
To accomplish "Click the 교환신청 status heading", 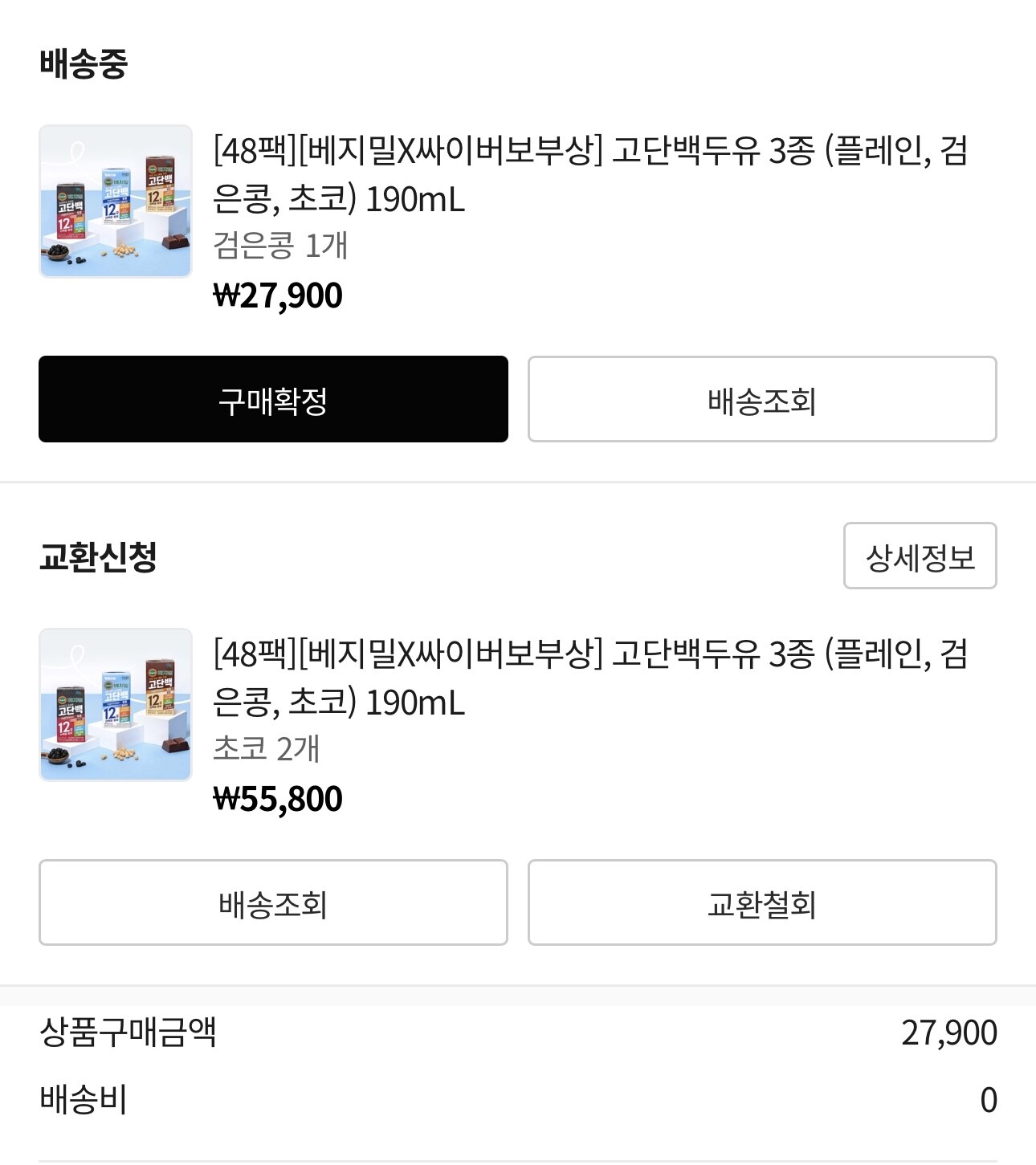I will pyautogui.click(x=98, y=556).
